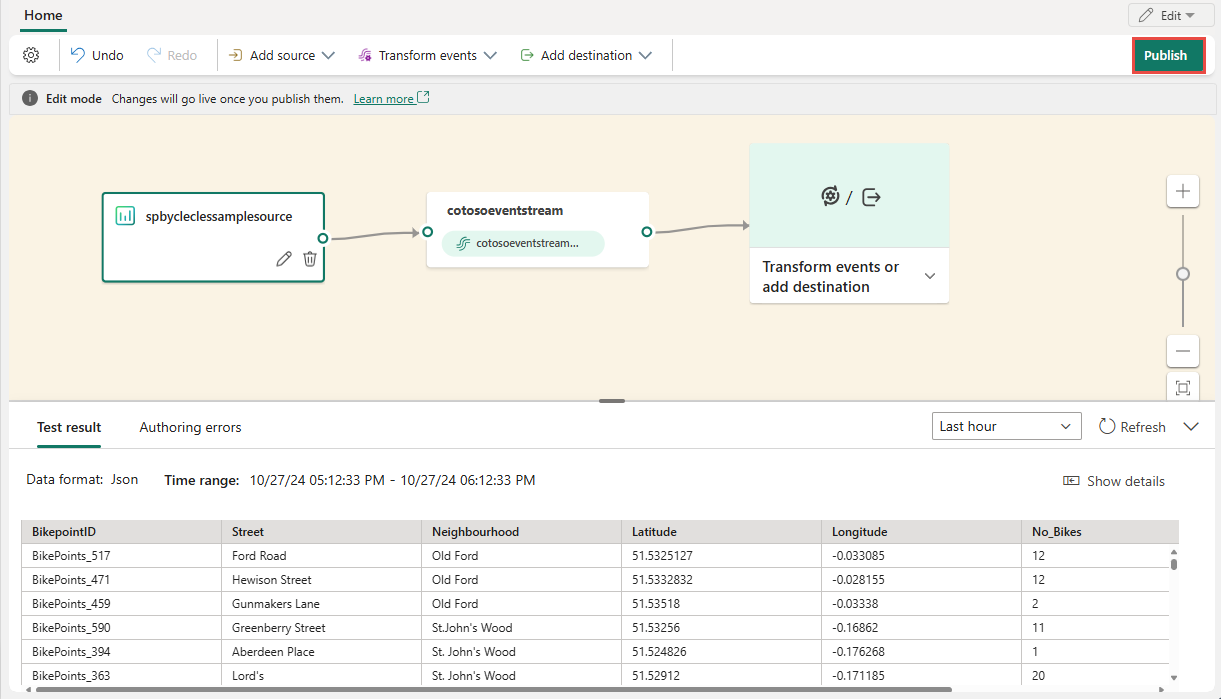The width and height of the screenshot is (1221, 699).
Task: Open the Learn more link
Action: click(x=385, y=98)
